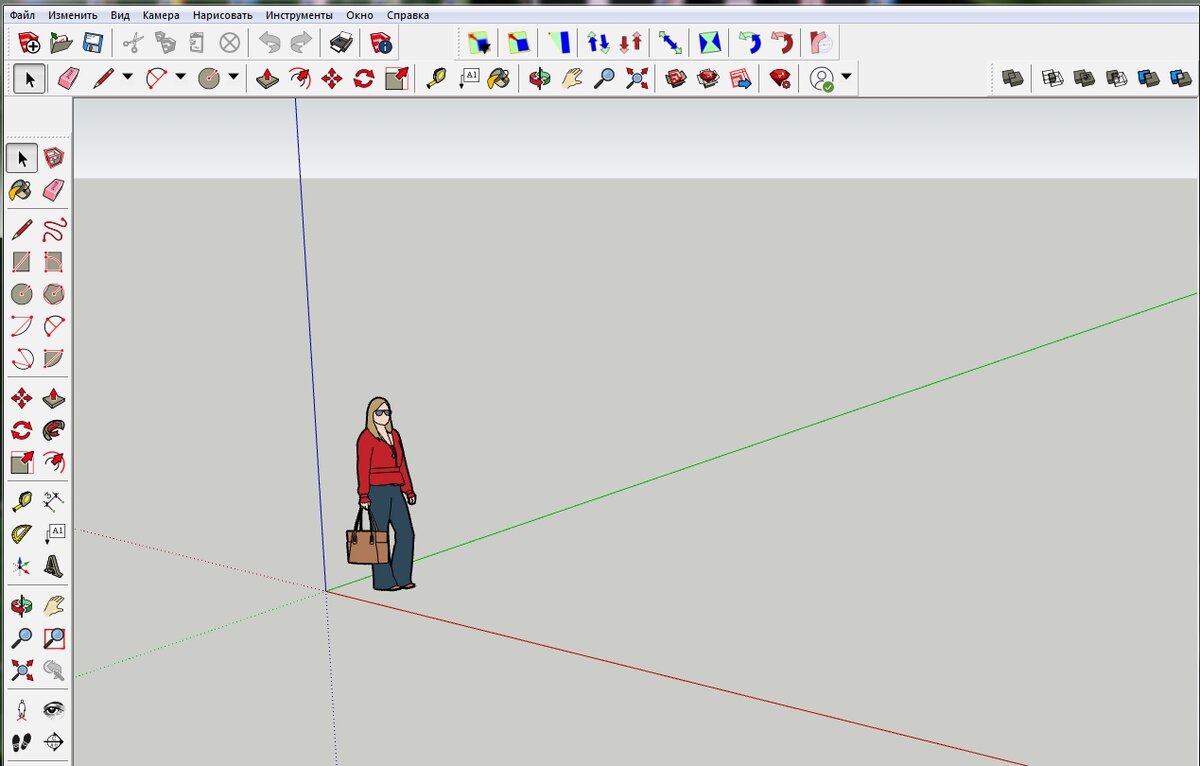1200x766 pixels.
Task: Expand the Arc tool dropdown arrow
Action: [180, 77]
